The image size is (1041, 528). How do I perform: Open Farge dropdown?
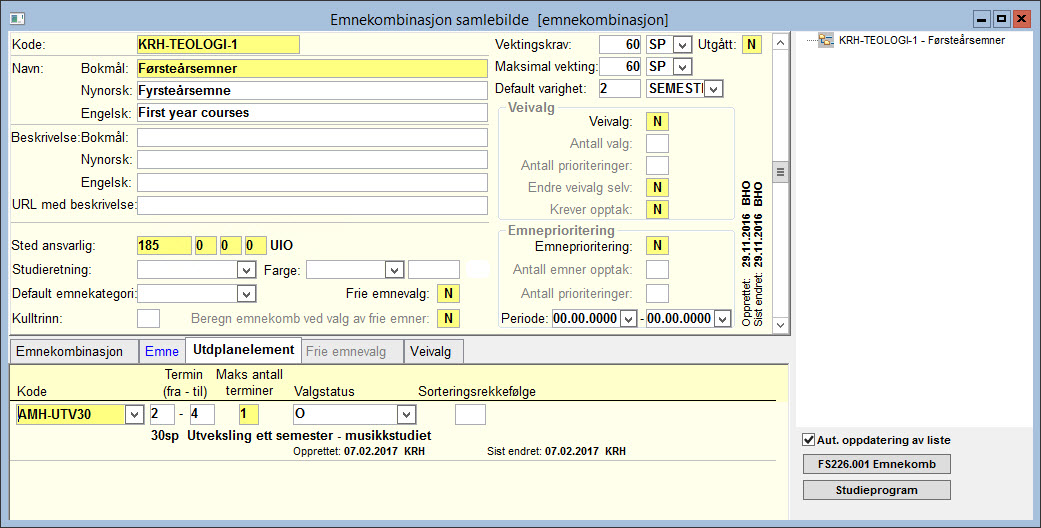[394, 270]
